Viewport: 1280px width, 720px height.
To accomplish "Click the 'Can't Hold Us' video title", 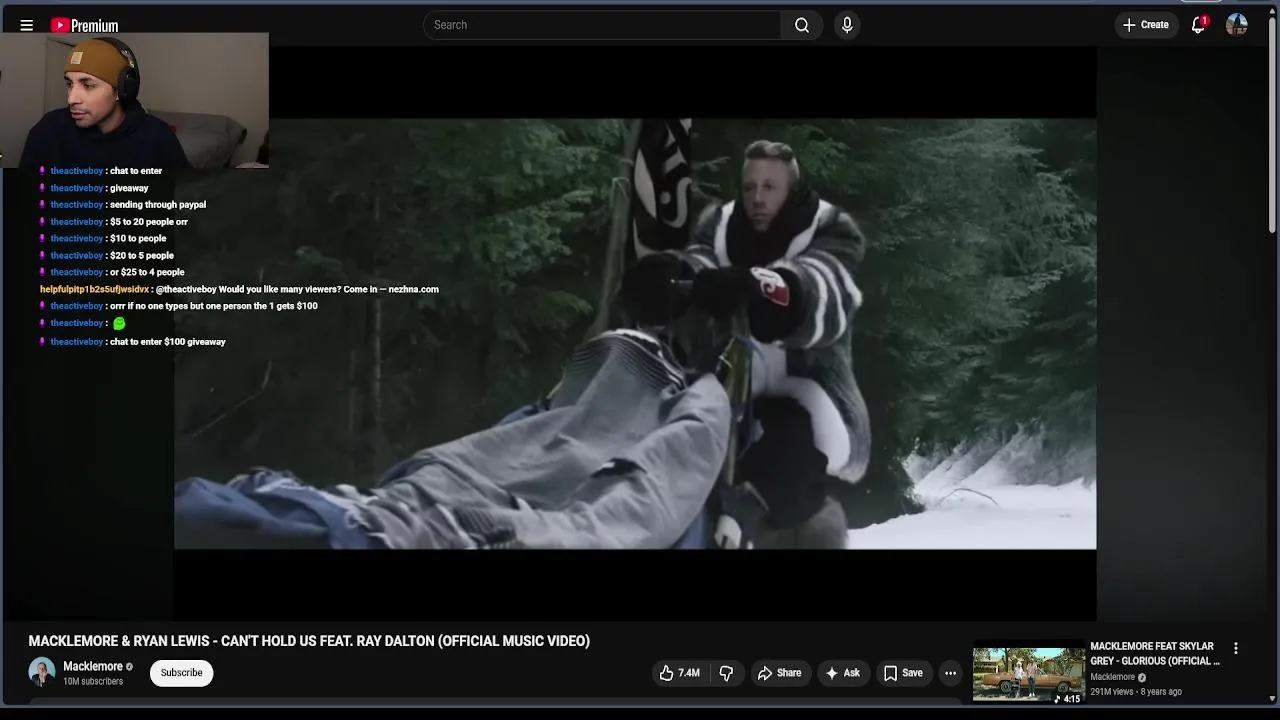I will click(x=309, y=641).
